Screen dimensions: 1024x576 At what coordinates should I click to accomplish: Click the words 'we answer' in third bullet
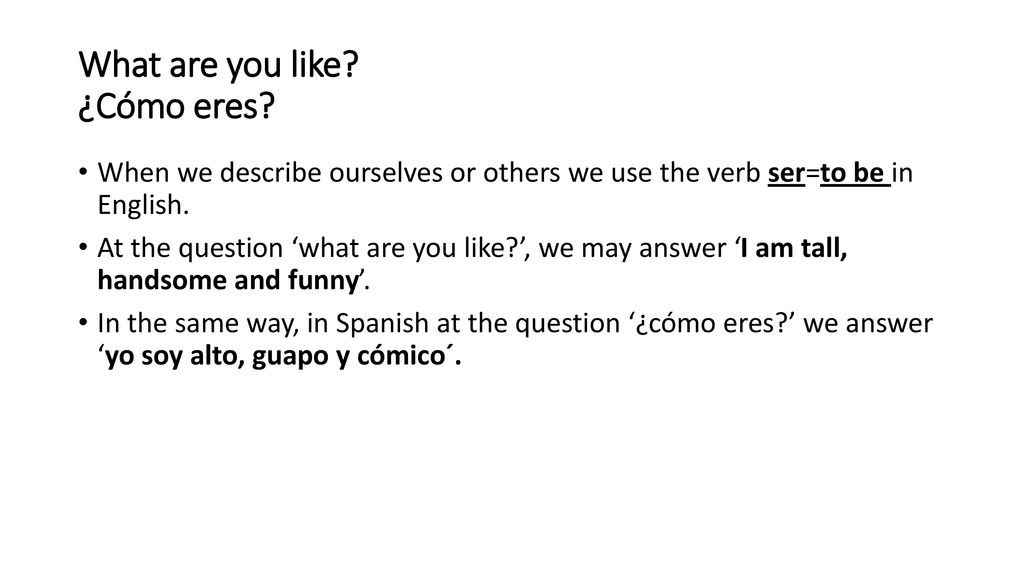pos(868,324)
